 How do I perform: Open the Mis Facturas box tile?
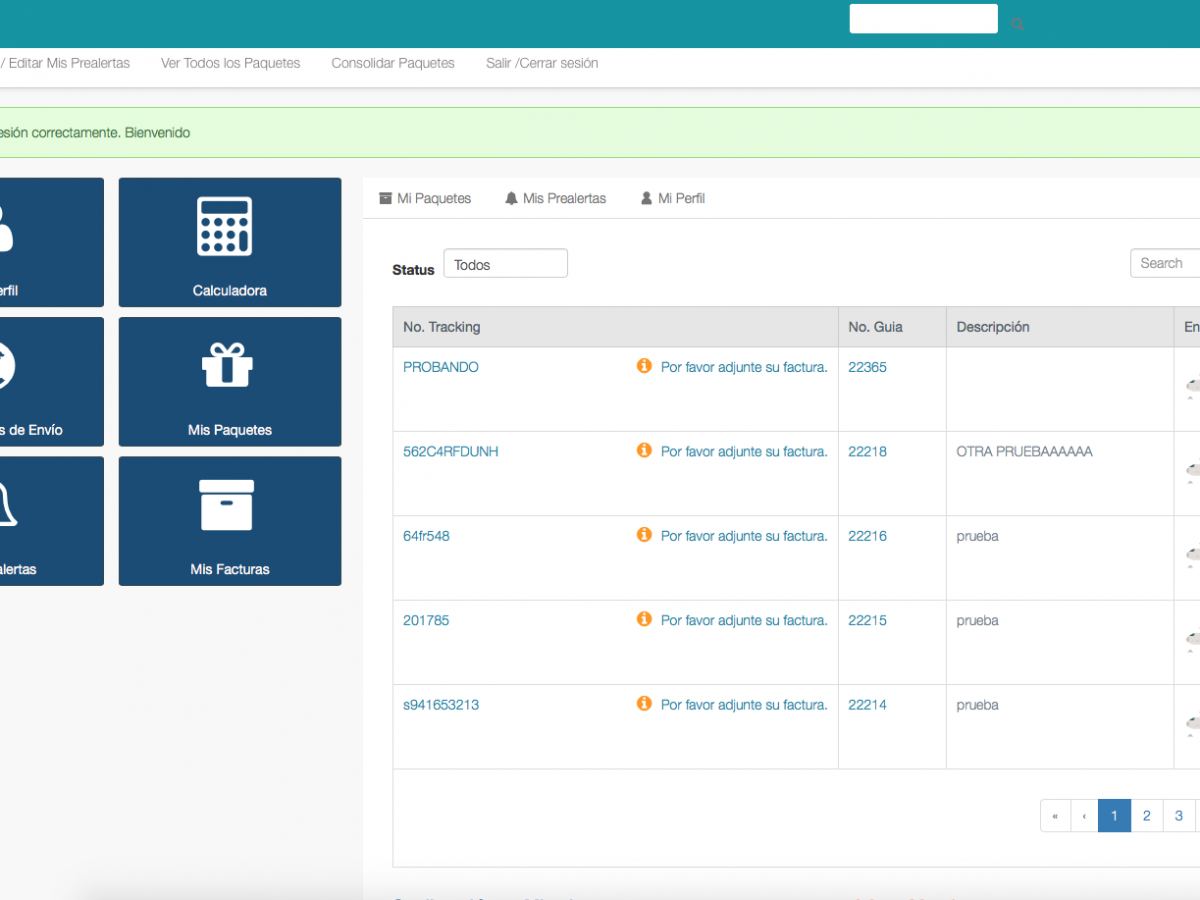pyautogui.click(x=229, y=520)
